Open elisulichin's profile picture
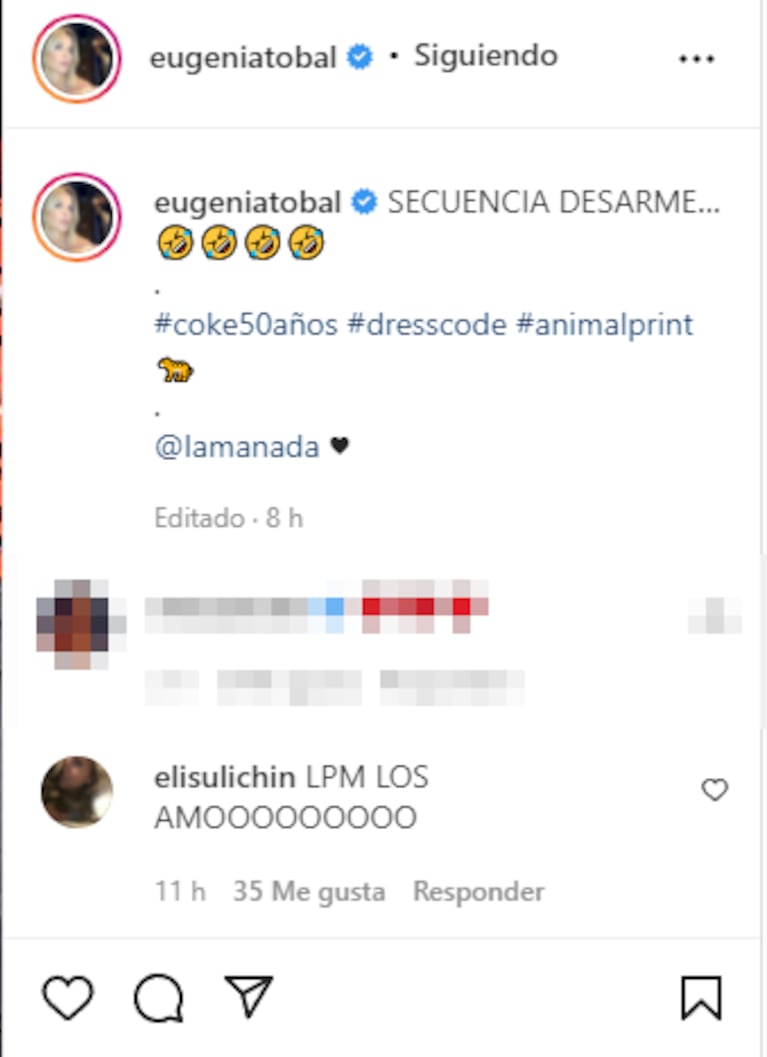Viewport: 767px width, 1057px height. [x=77, y=791]
